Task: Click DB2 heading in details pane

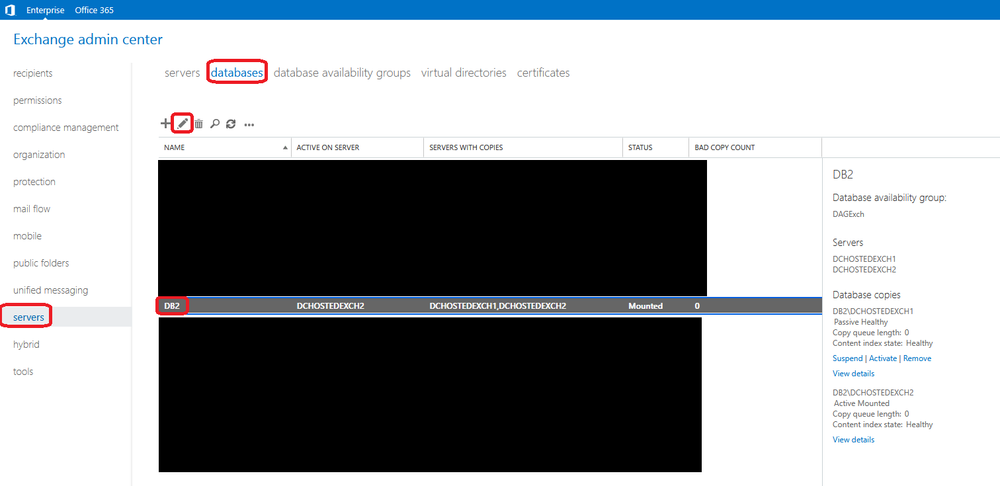Action: (843, 175)
